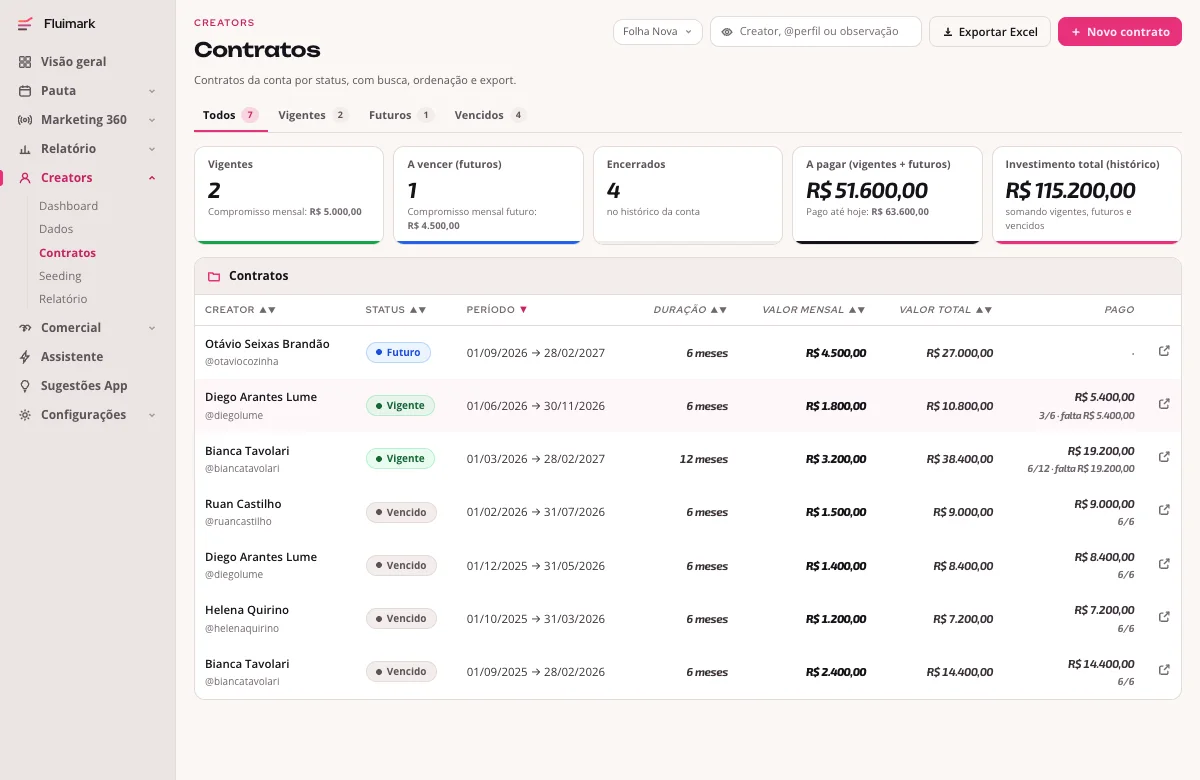Open Visão geral grid icon
Screen dimensions: 1200x780
click(x=25, y=62)
